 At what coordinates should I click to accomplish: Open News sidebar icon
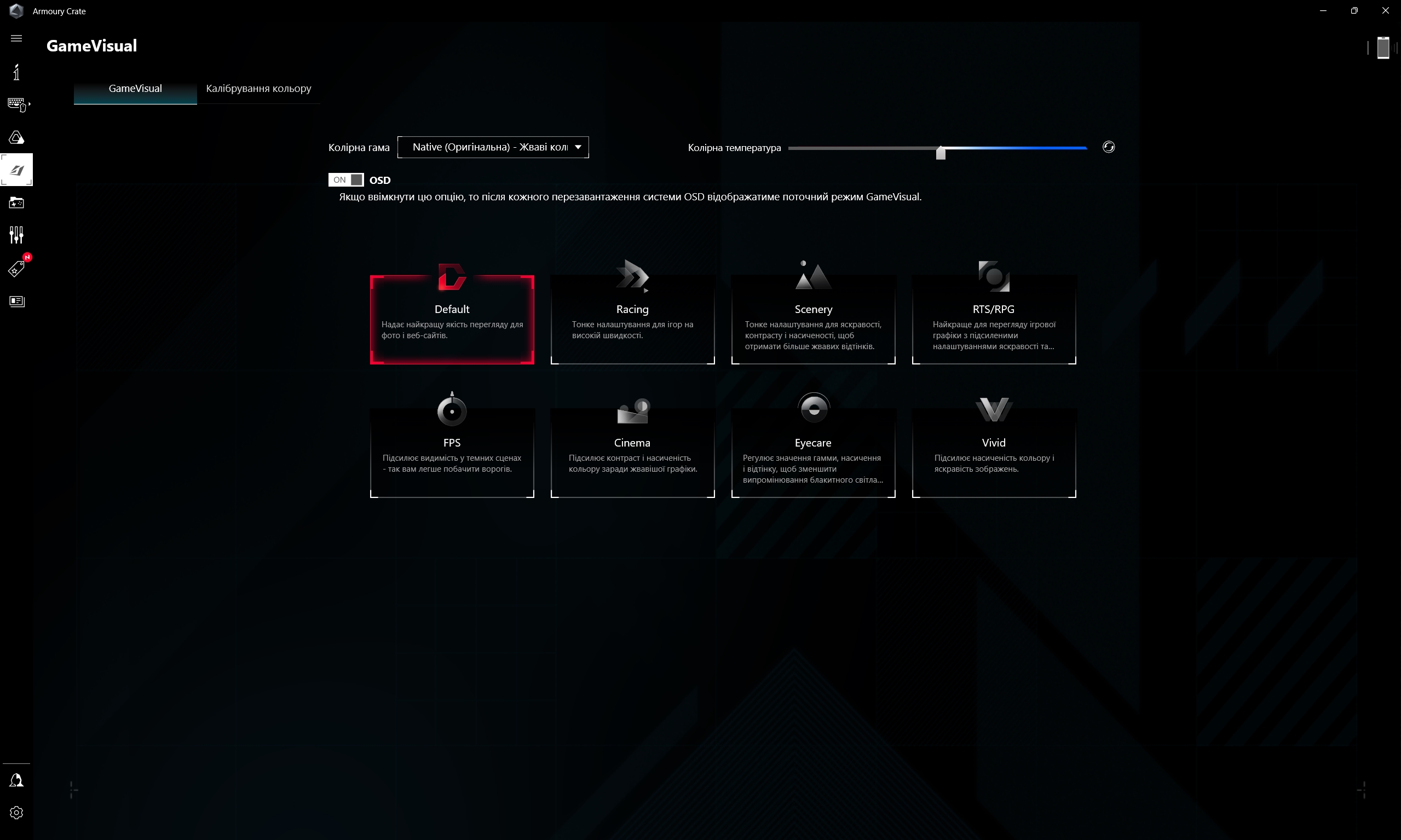pos(16,301)
